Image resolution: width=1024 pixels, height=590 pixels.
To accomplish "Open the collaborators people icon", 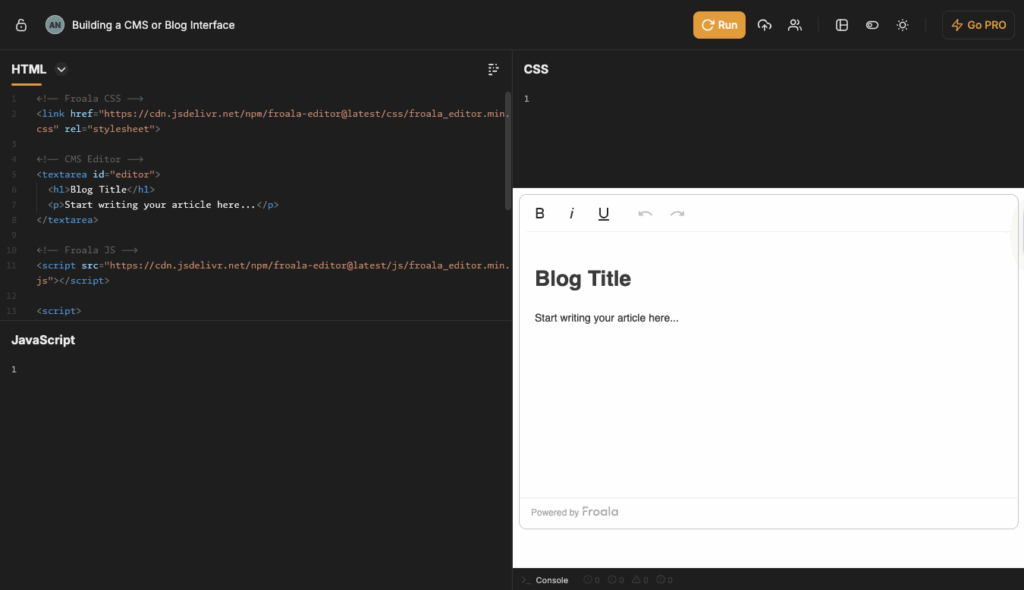I will tap(795, 25).
